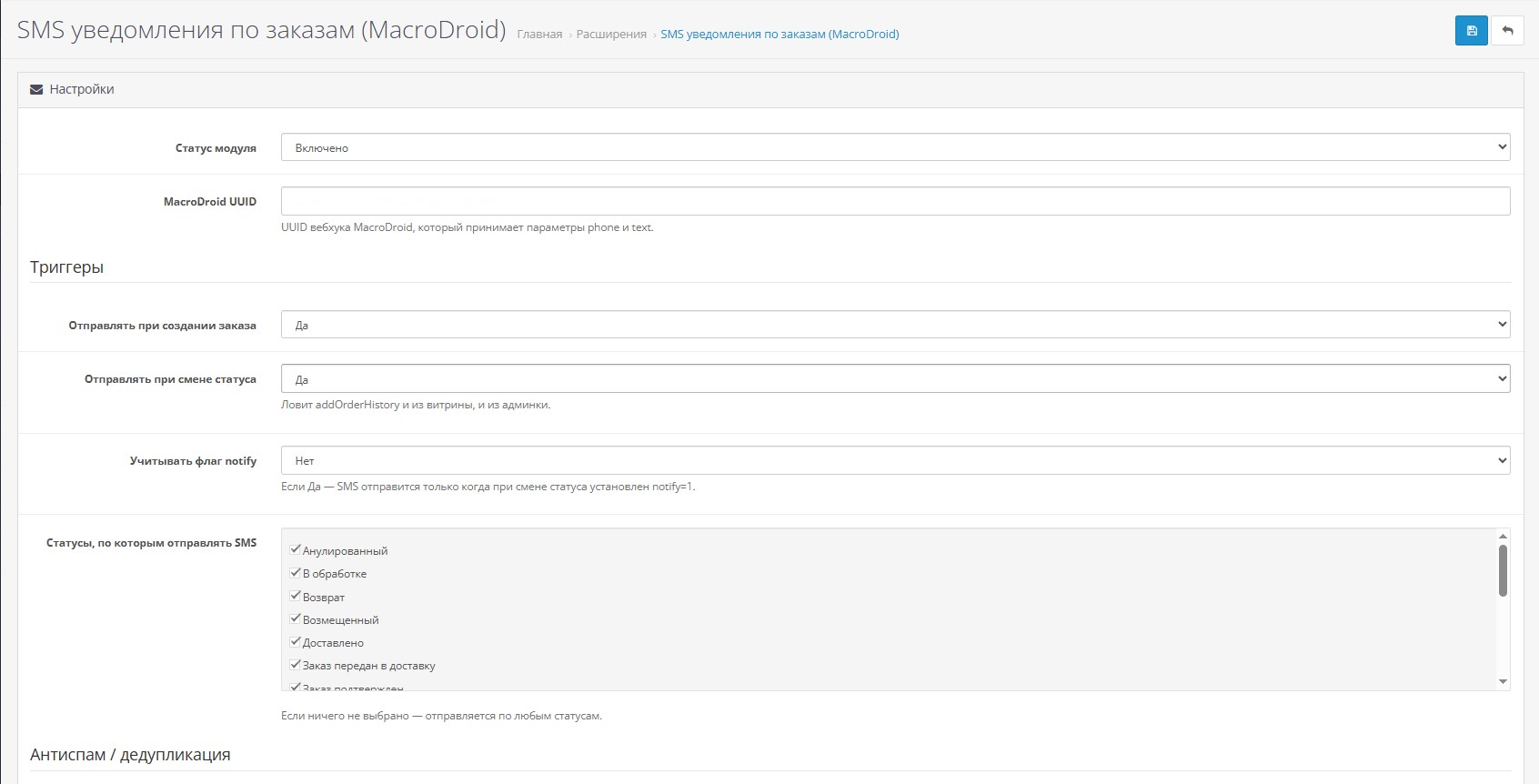The width and height of the screenshot is (1539, 784).
Task: Open the Учитывать флаг notify dropdown
Action: 895,460
